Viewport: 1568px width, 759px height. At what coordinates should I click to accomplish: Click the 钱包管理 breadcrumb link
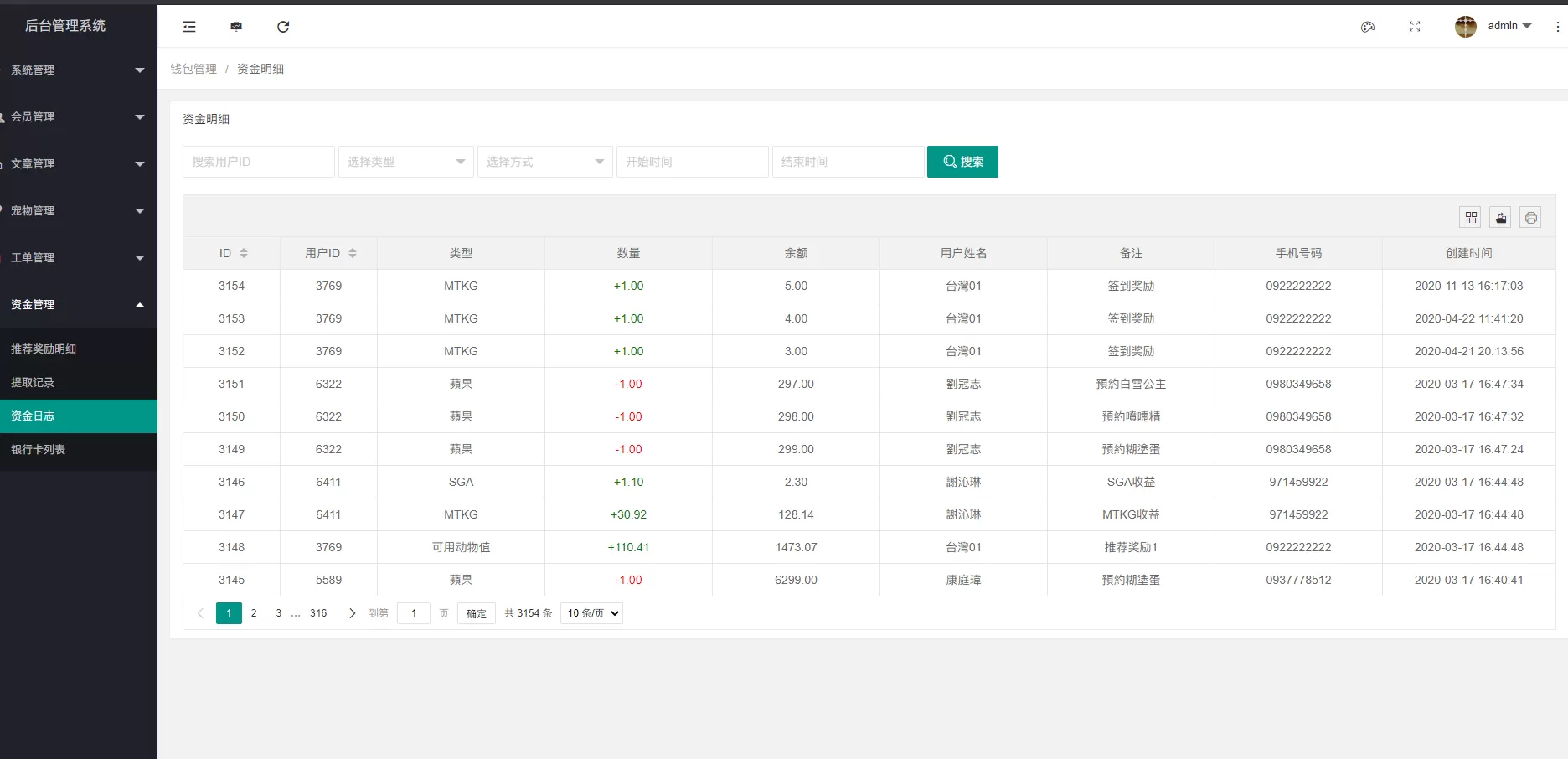[193, 68]
